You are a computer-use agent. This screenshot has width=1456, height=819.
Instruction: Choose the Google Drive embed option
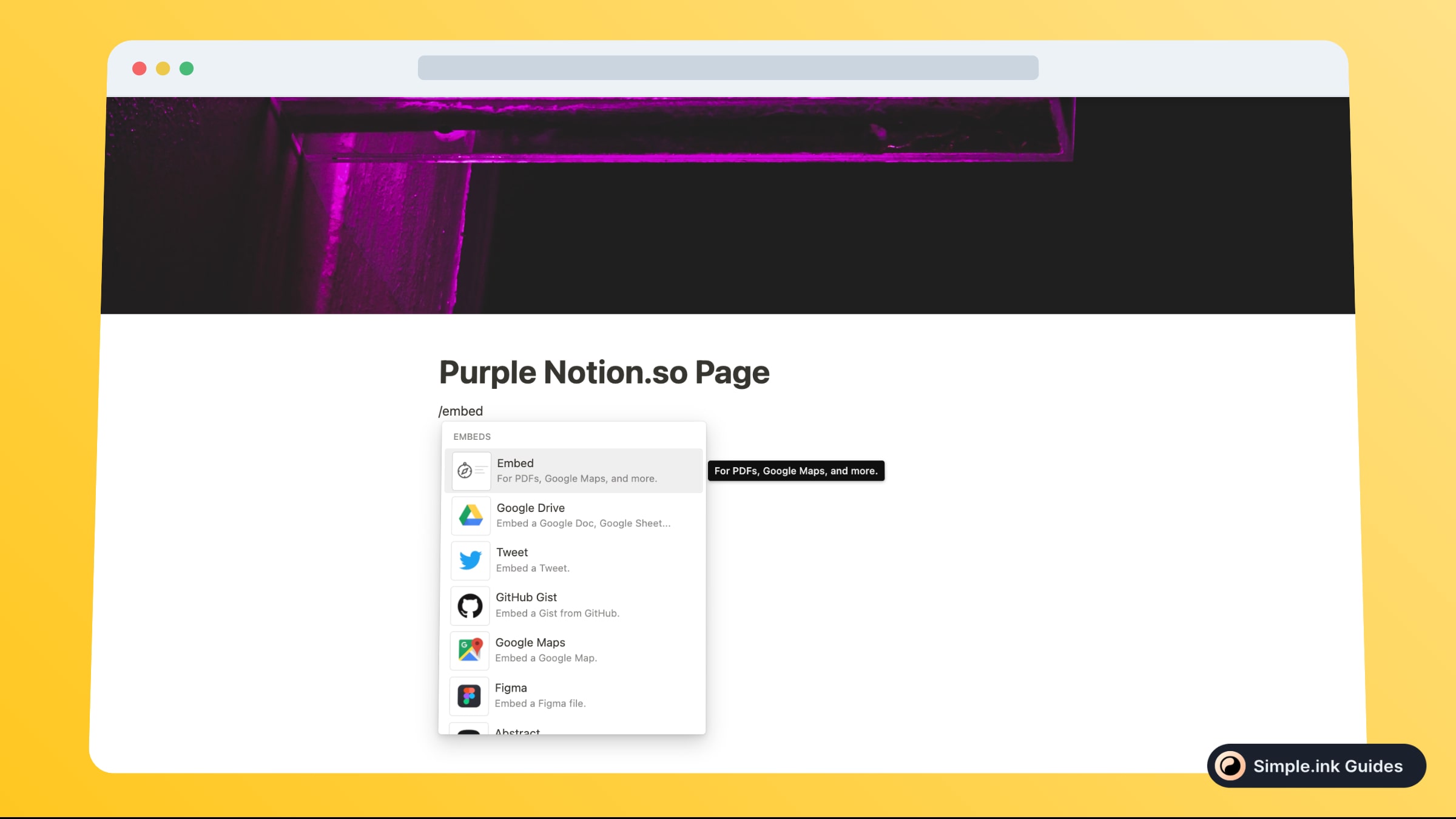click(x=574, y=516)
